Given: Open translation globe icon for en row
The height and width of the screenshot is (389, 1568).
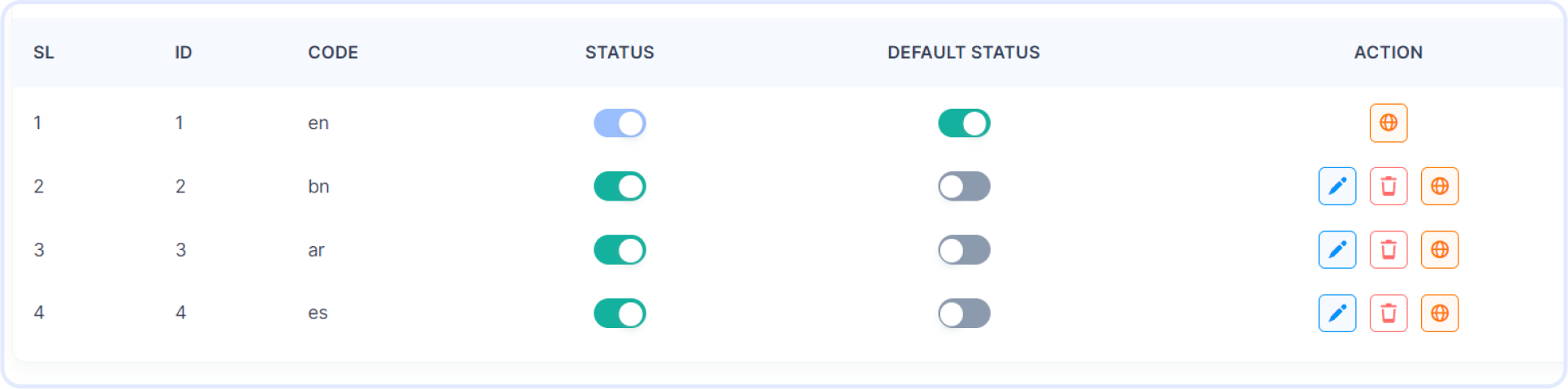Looking at the screenshot, I should pyautogui.click(x=1388, y=123).
